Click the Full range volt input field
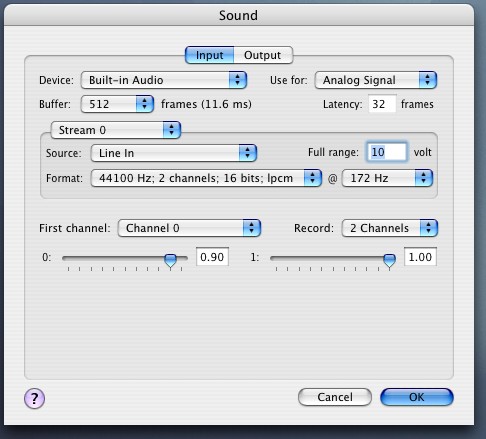This screenshot has height=439, width=486. coord(387,152)
